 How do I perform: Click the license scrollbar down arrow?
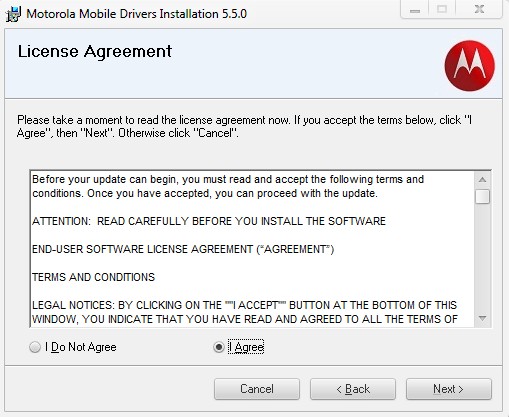[482, 318]
